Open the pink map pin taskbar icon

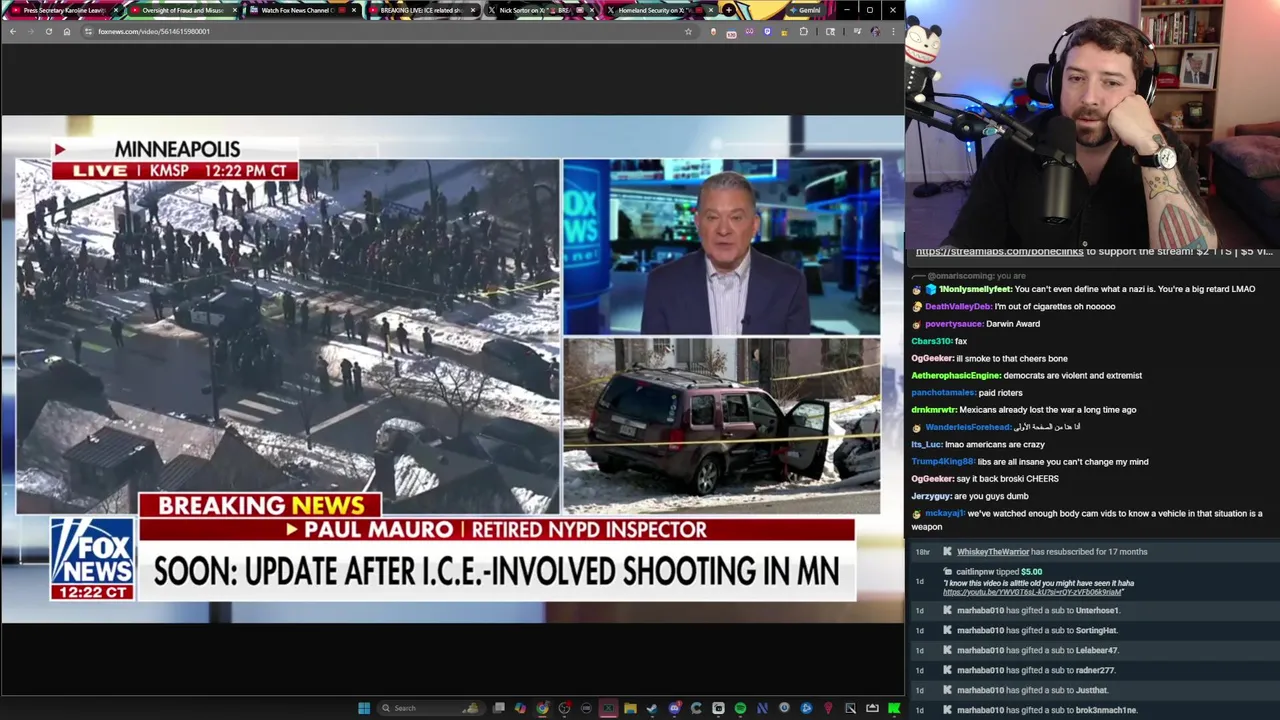point(829,708)
